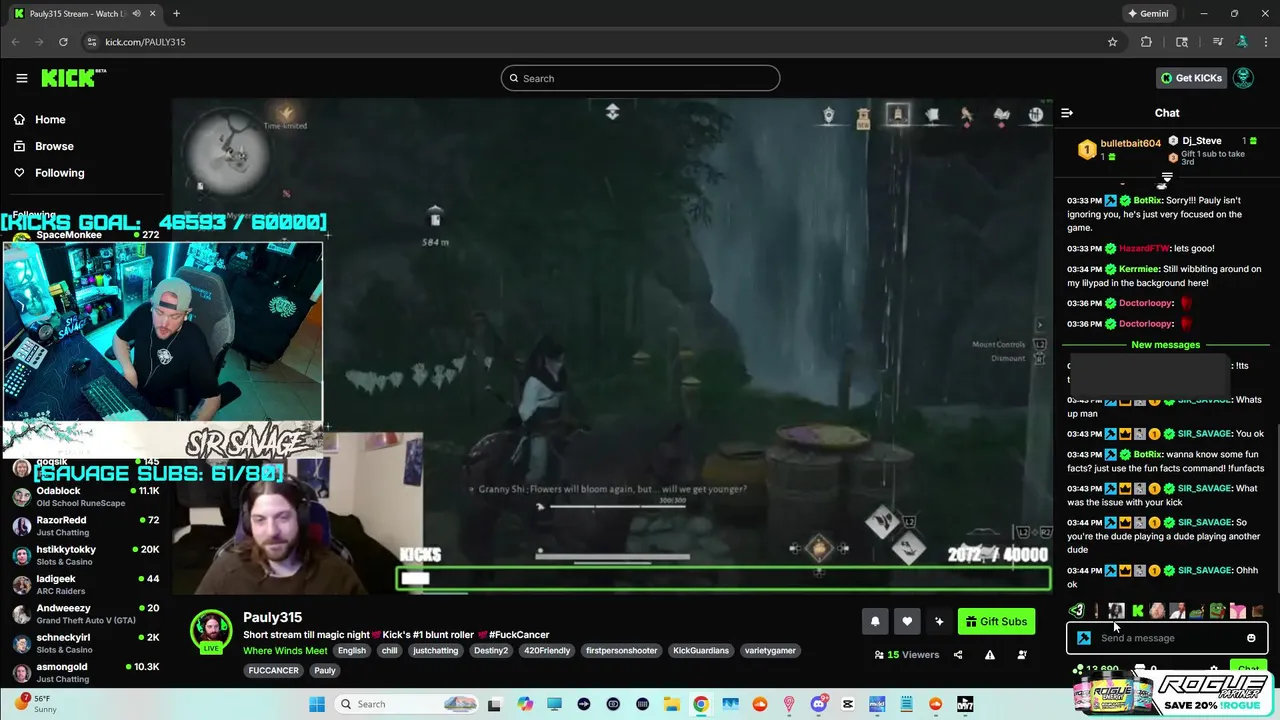
Task: Open schneckyirl channel in sidebar
Action: 86,643
